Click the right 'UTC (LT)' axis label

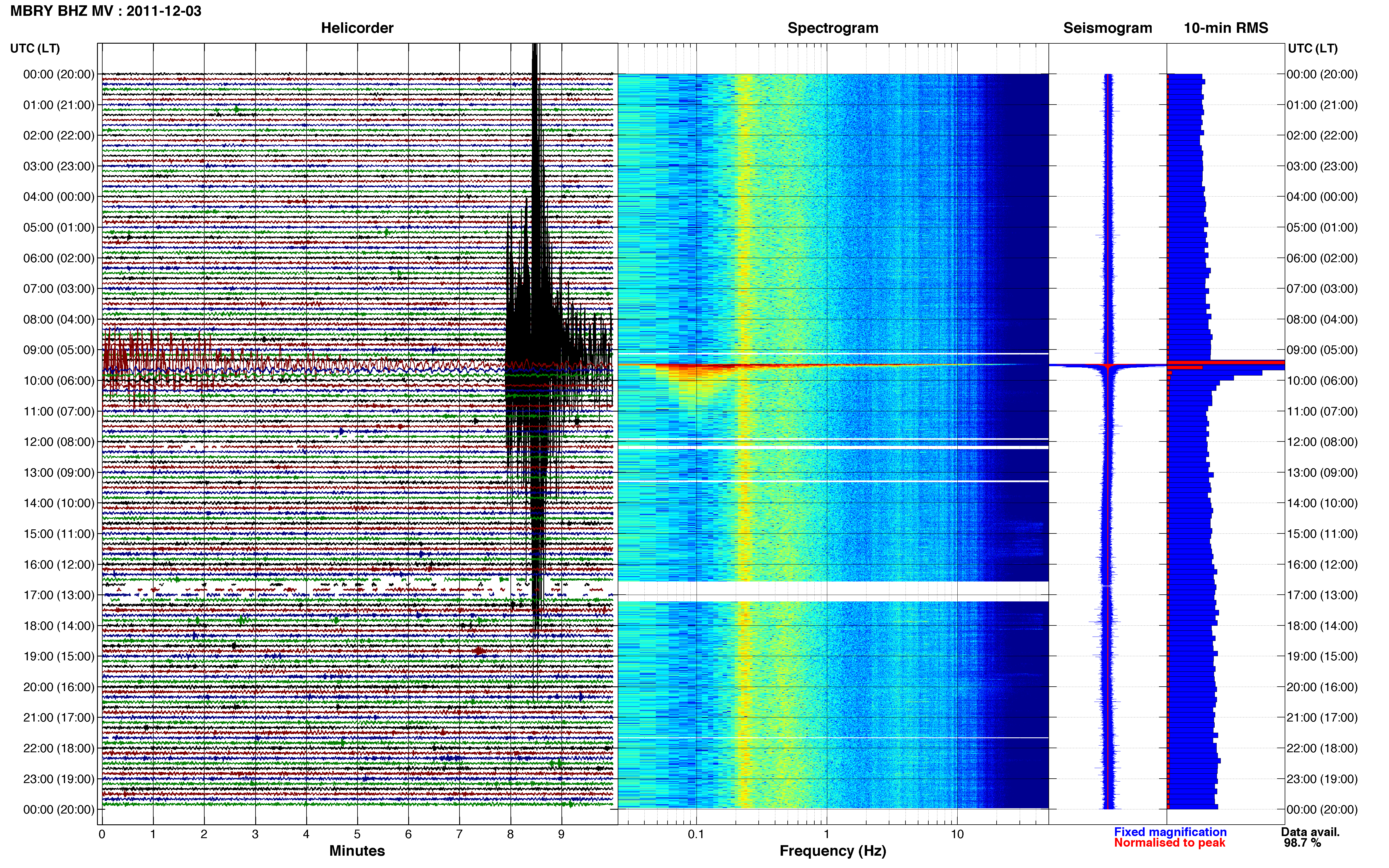(1313, 48)
